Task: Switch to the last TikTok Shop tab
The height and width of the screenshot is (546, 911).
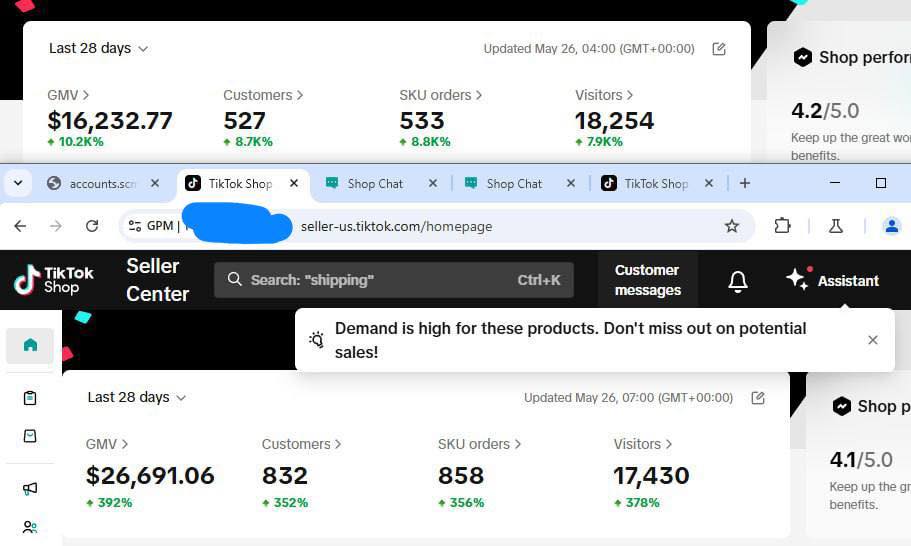Action: pyautogui.click(x=656, y=184)
